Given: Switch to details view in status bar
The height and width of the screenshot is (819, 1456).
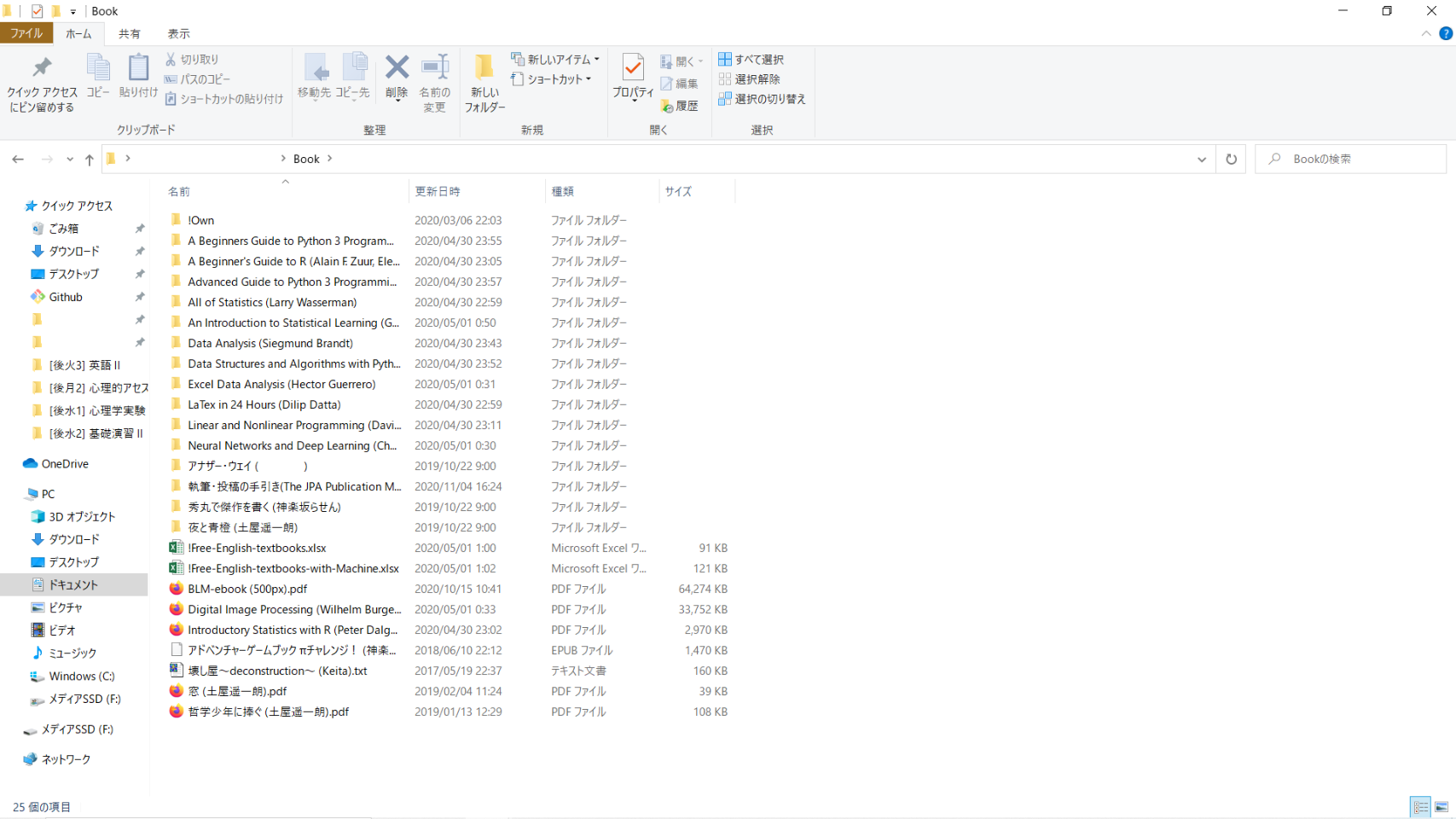Looking at the screenshot, I should click(1421, 807).
